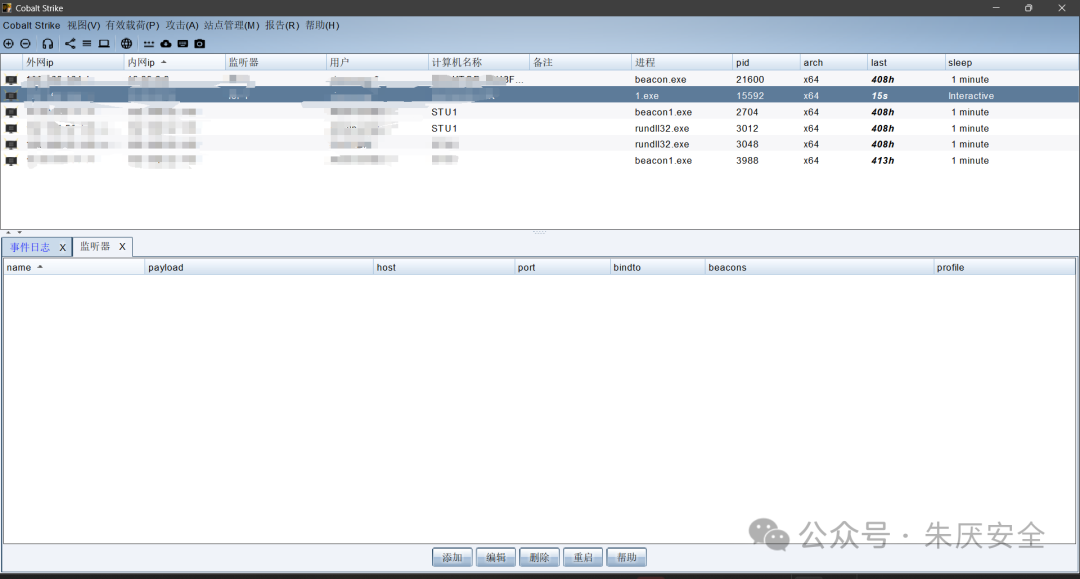This screenshot has width=1080, height=579.
Task: Click the globe icon in the toolbar
Action: [x=127, y=43]
